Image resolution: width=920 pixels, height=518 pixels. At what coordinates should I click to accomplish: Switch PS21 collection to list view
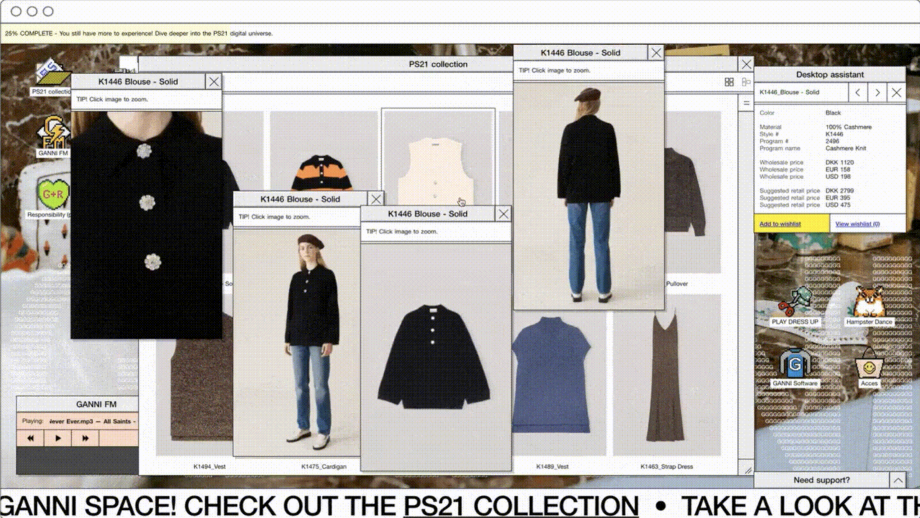pyautogui.click(x=746, y=82)
